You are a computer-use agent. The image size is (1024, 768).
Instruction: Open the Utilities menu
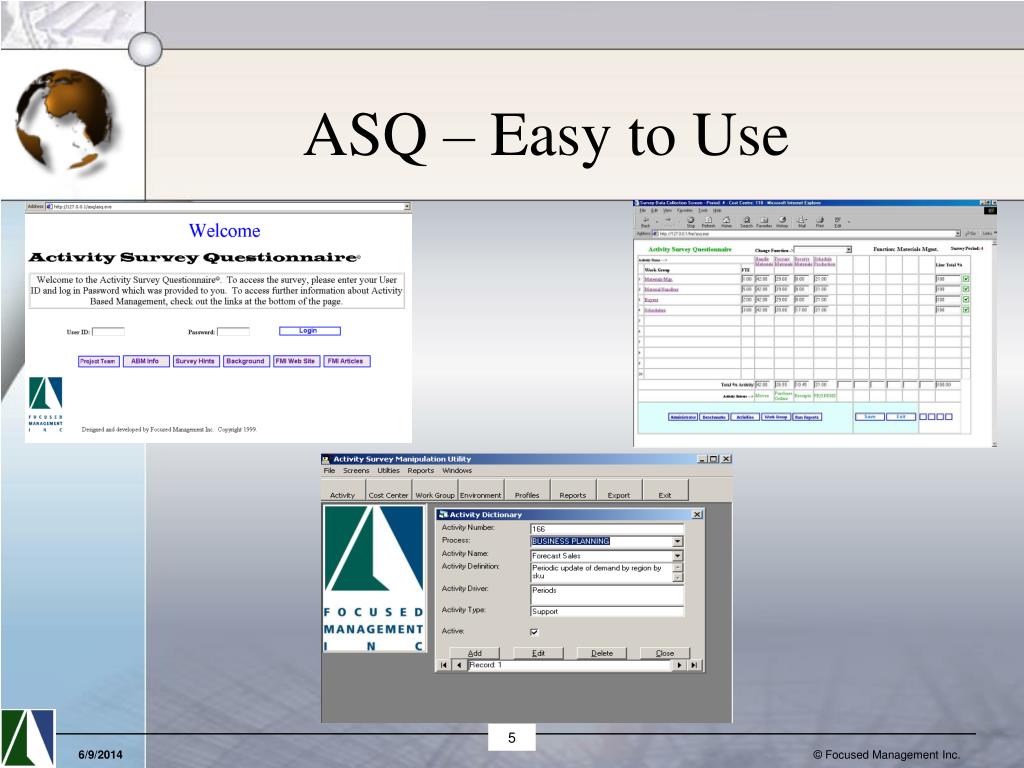point(388,471)
